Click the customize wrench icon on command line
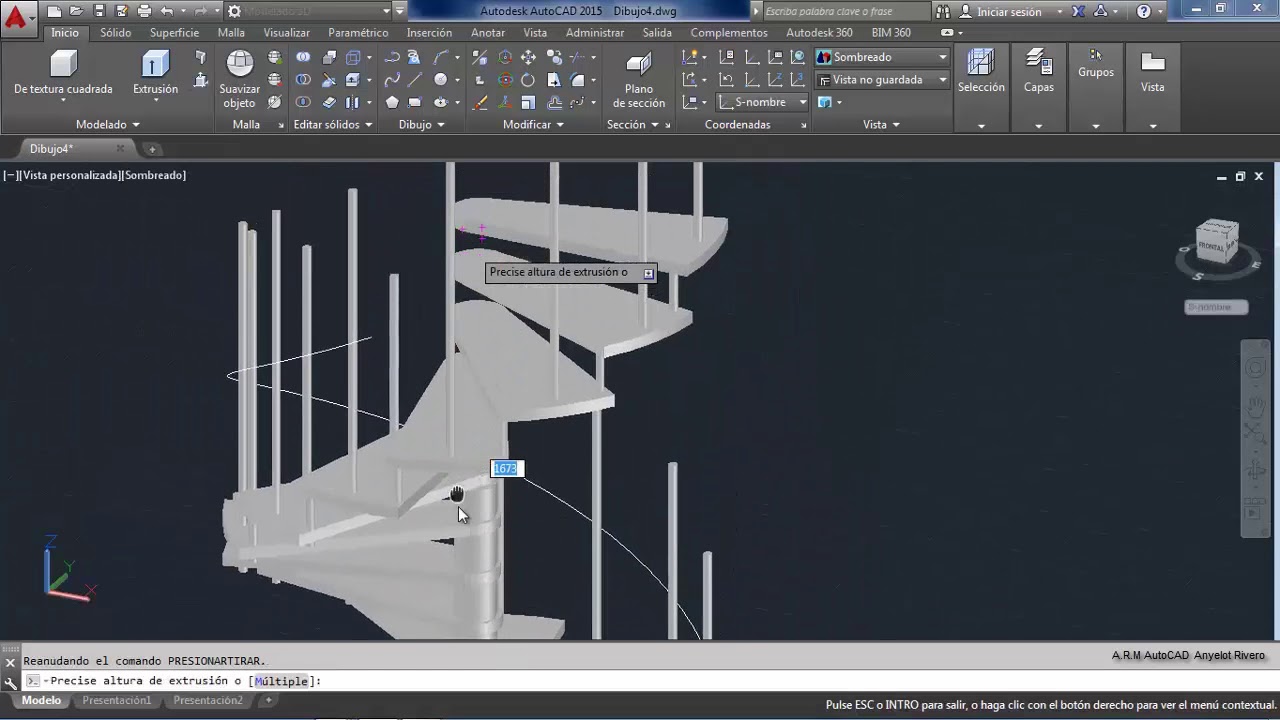Image resolution: width=1280 pixels, height=720 pixels. point(10,682)
